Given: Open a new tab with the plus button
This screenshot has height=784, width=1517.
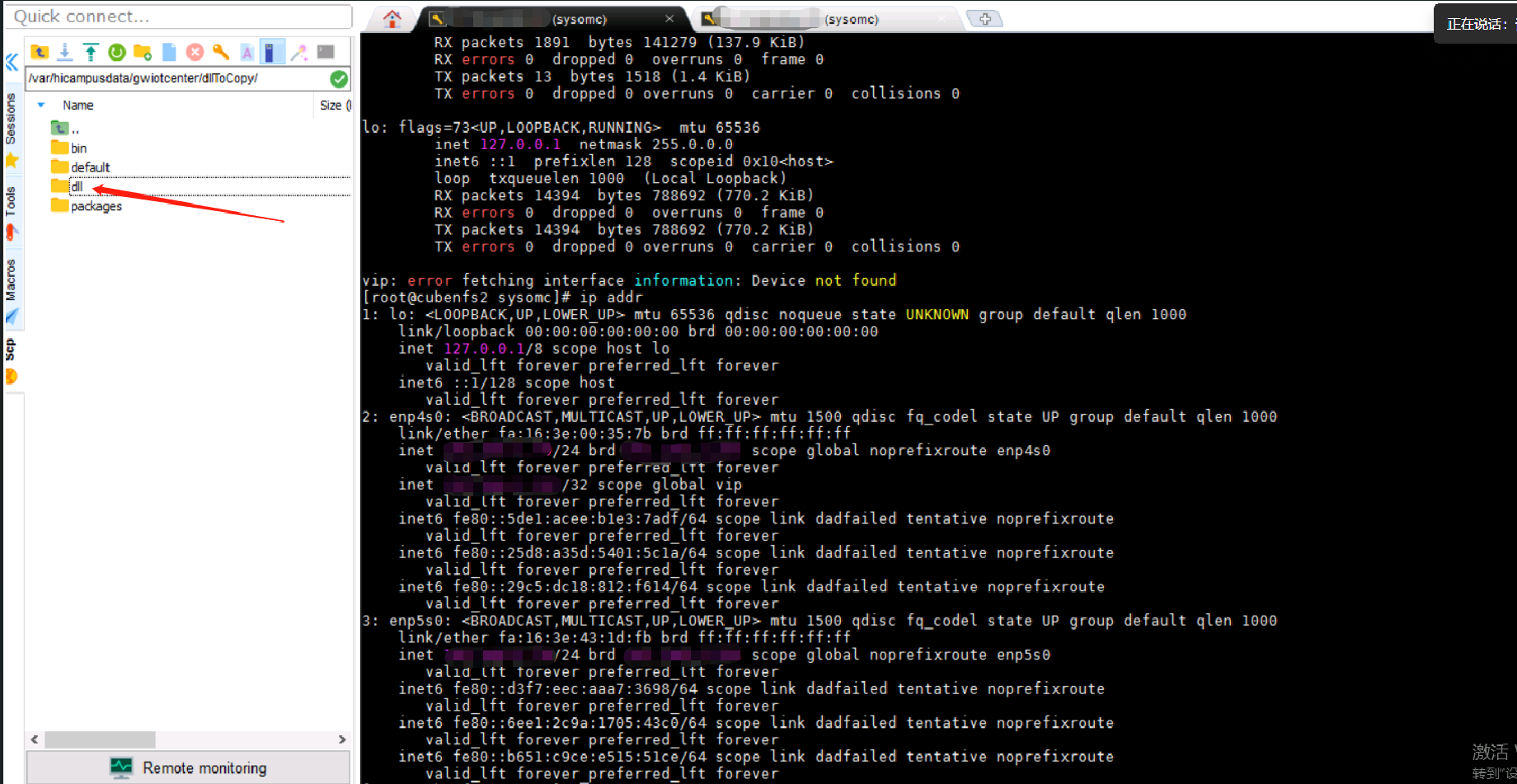Looking at the screenshot, I should (x=984, y=18).
